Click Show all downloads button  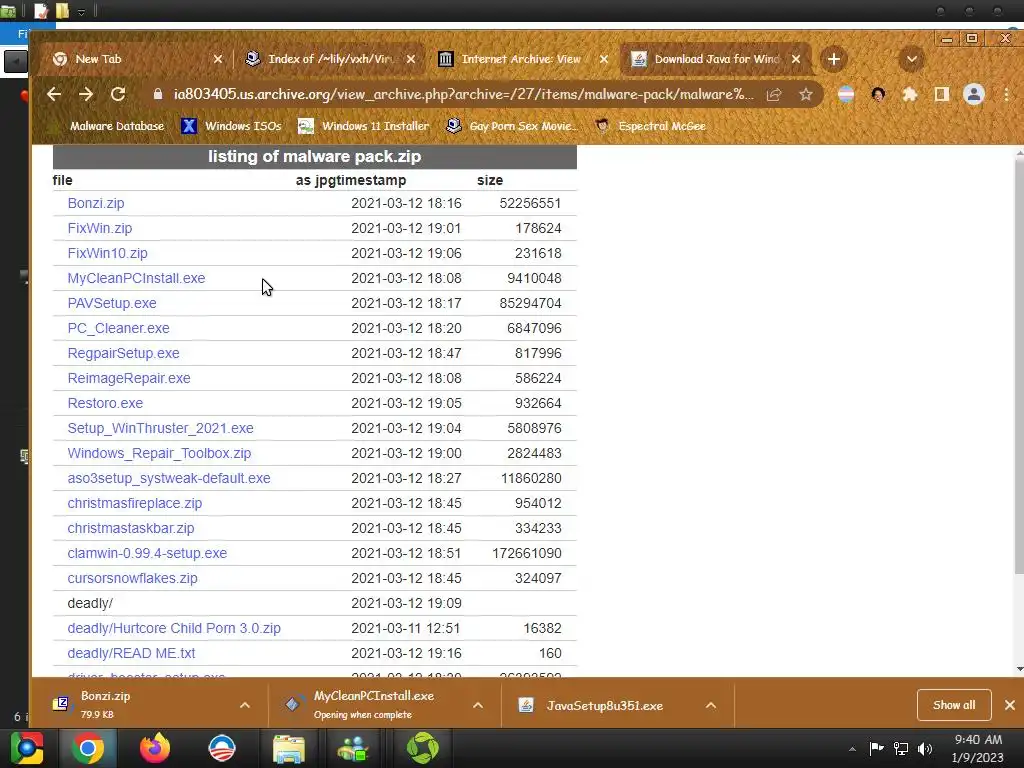pos(954,705)
